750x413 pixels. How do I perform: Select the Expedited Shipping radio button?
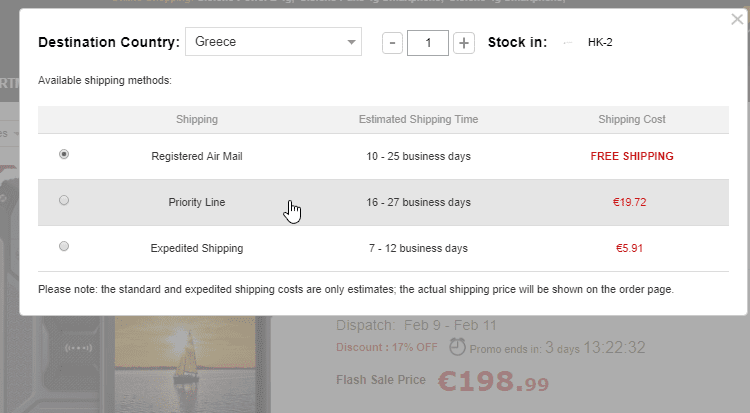64,246
